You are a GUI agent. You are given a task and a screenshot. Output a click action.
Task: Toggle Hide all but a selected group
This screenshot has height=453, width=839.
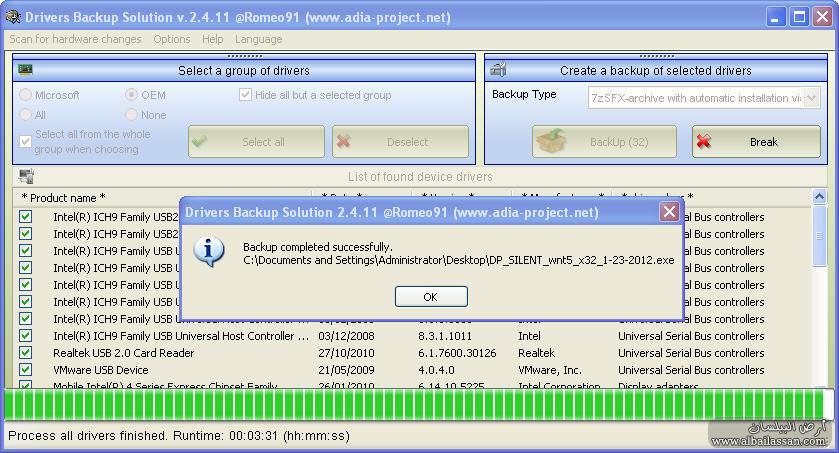click(x=245, y=95)
